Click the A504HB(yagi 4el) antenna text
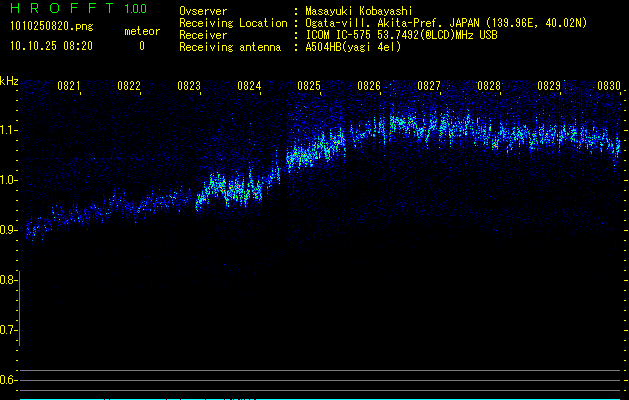This screenshot has width=629, height=400. [353, 47]
